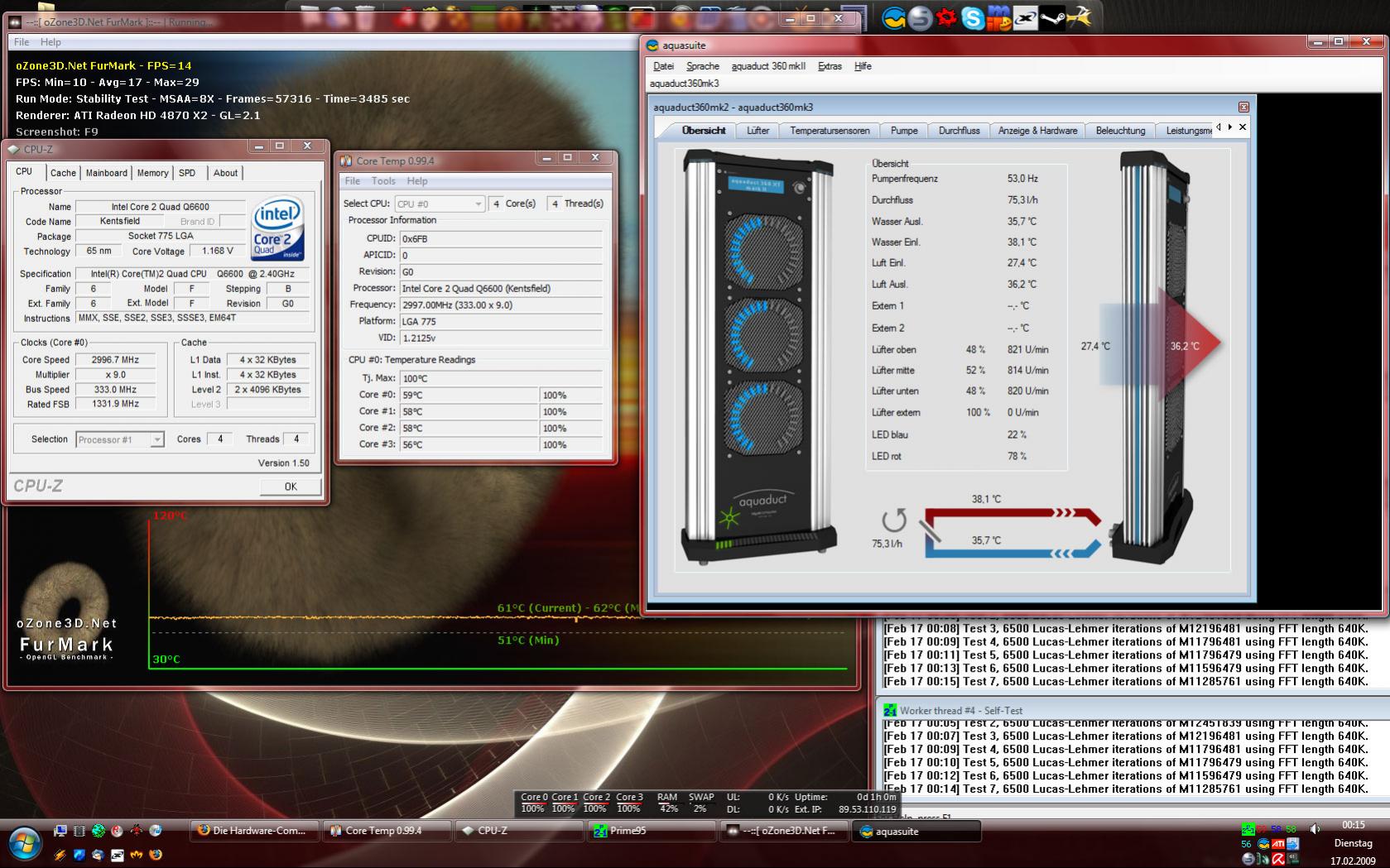
Task: Click the taskbar clock showing 00:15
Action: click(1353, 825)
